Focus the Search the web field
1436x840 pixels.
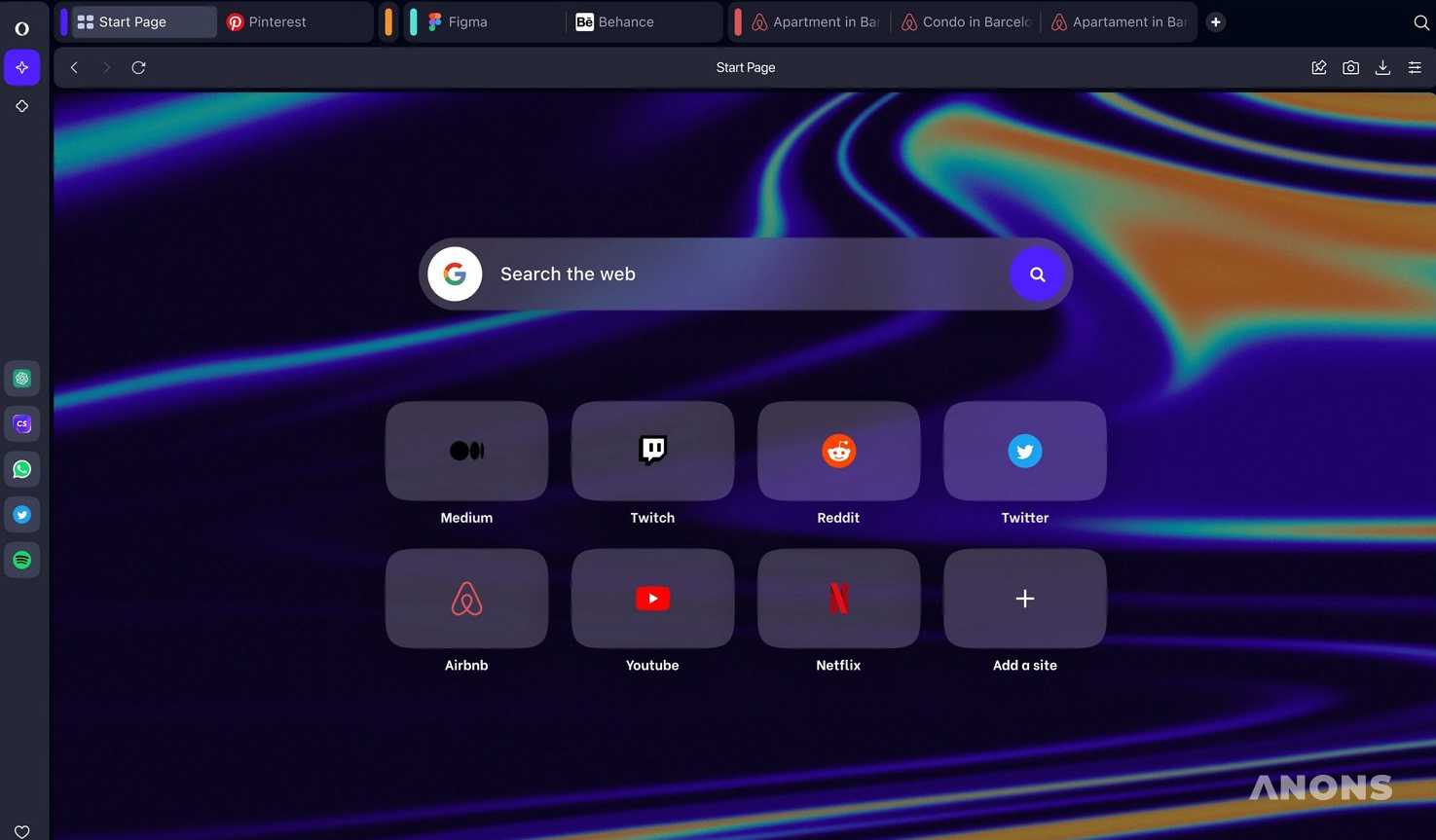746,274
